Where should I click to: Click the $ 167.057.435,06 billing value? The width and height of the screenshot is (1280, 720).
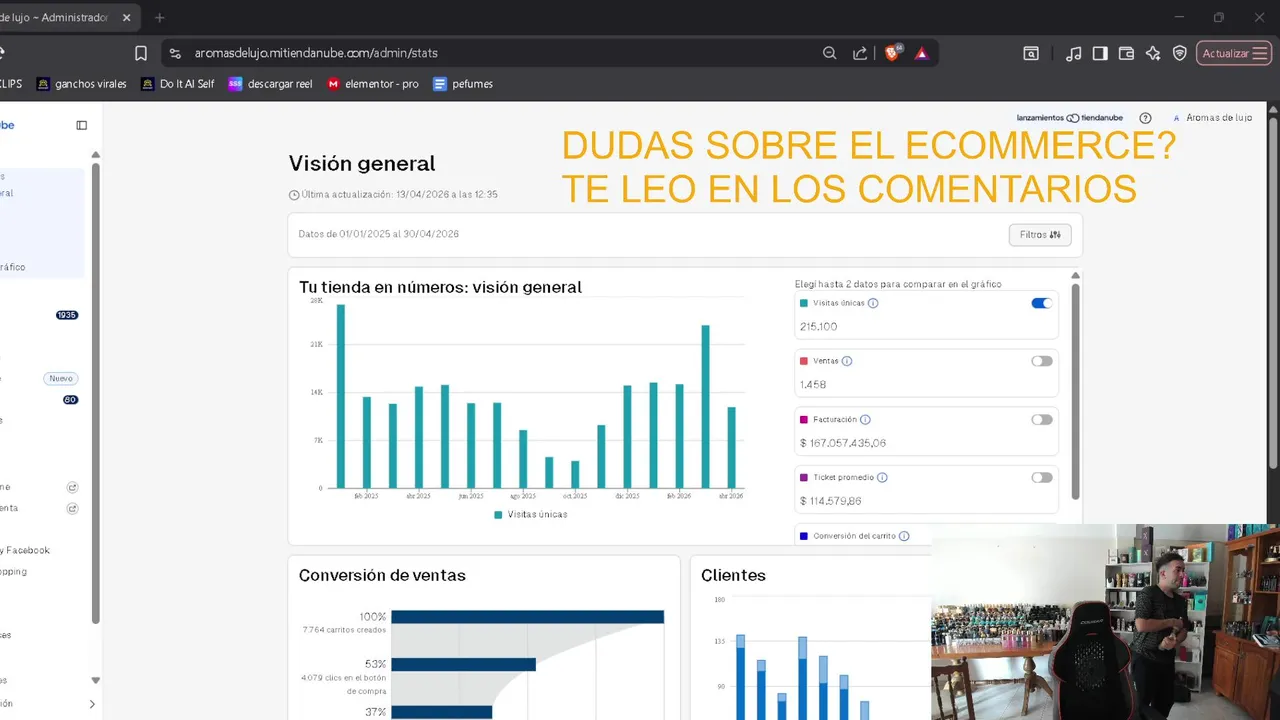click(x=843, y=443)
